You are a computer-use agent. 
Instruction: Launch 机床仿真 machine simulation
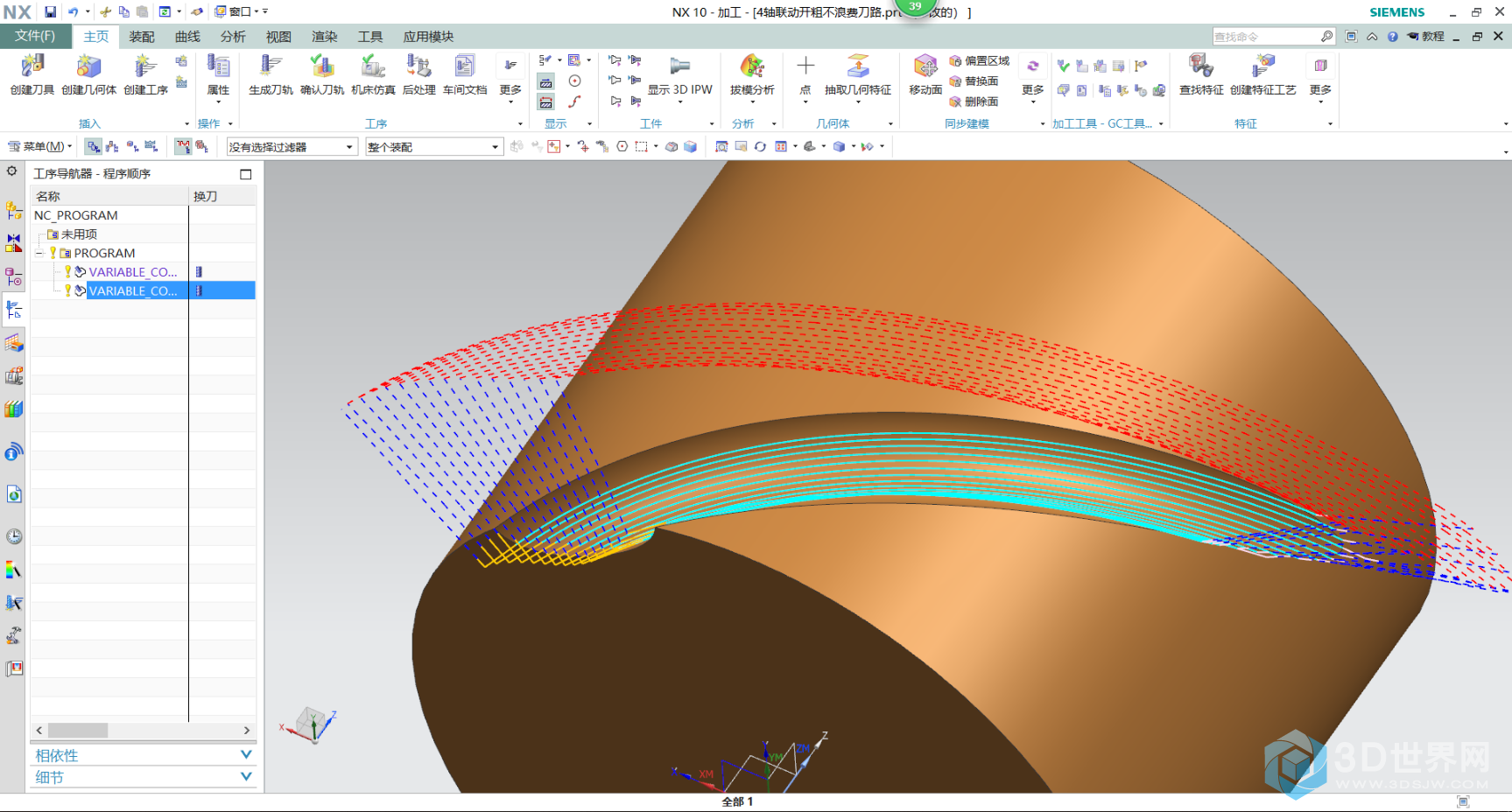click(373, 73)
